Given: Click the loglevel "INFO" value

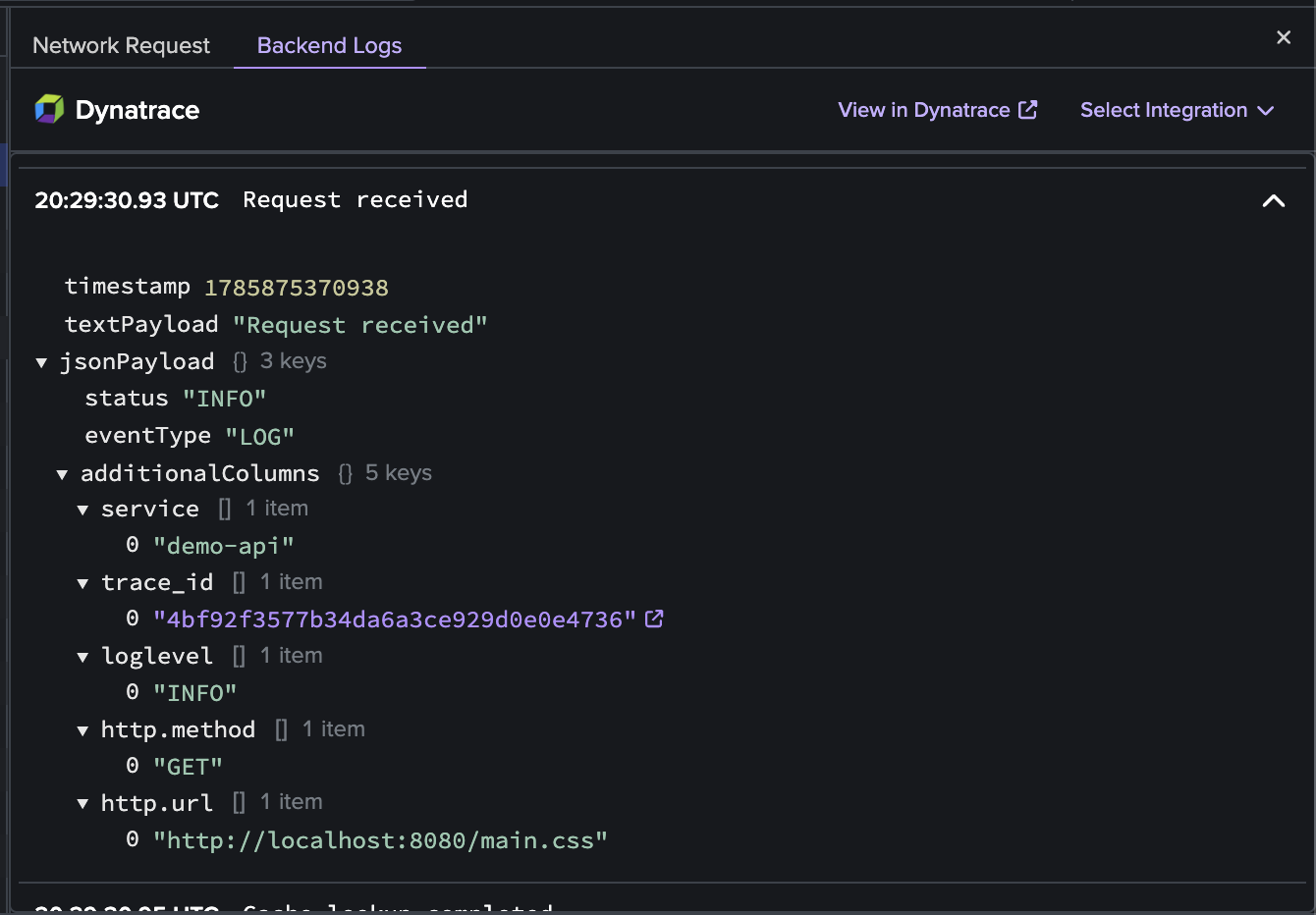Looking at the screenshot, I should pyautogui.click(x=194, y=693).
